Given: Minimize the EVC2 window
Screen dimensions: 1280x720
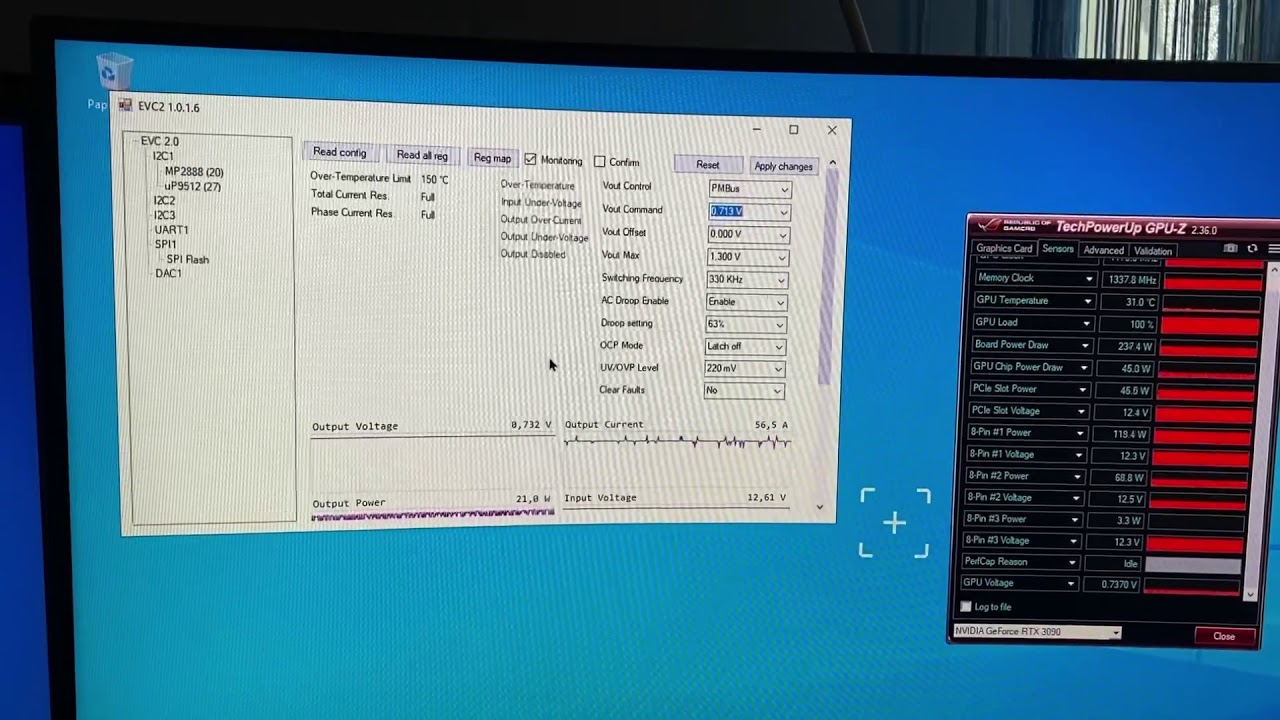Looking at the screenshot, I should click(x=756, y=128).
